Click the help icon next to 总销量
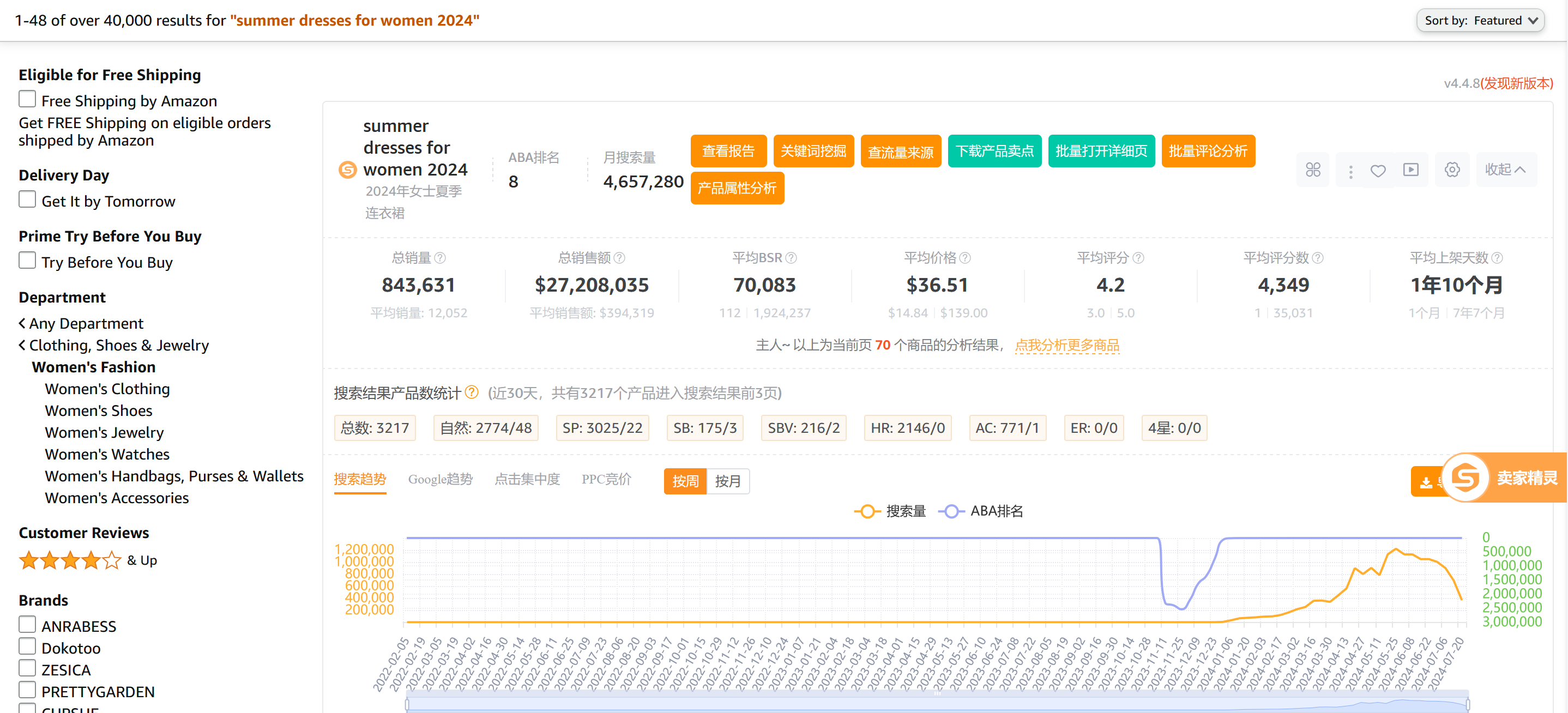1568x713 pixels. (440, 258)
